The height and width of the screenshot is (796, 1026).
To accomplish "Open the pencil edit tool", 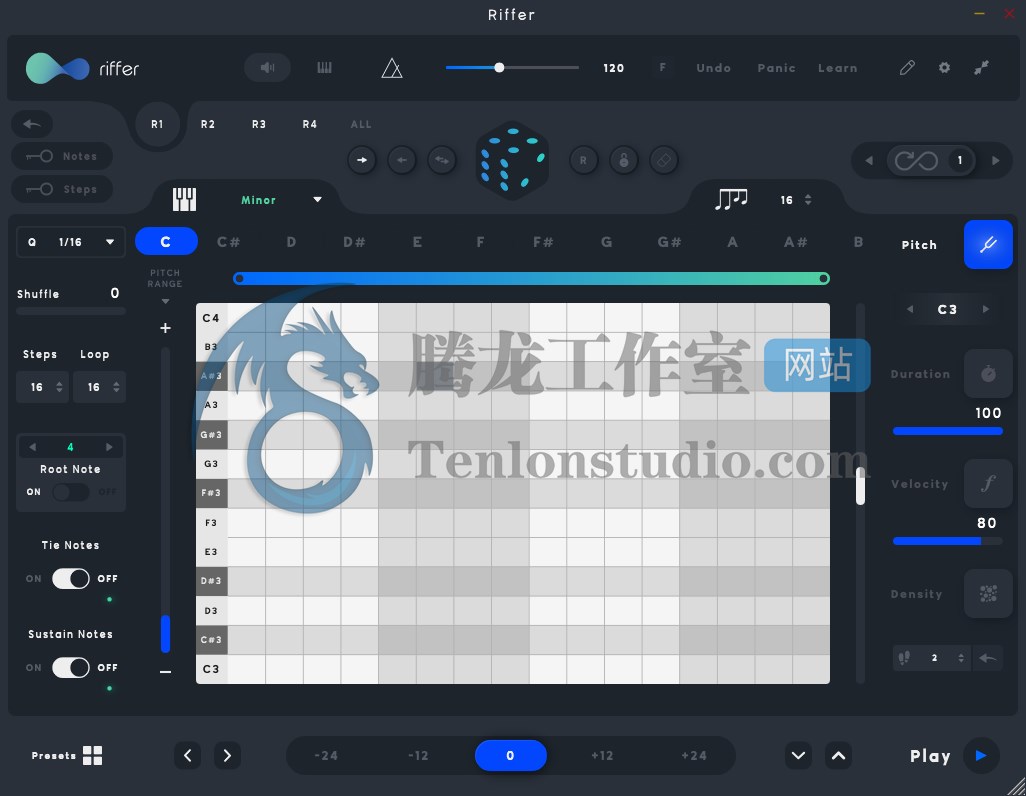I will tap(907, 67).
